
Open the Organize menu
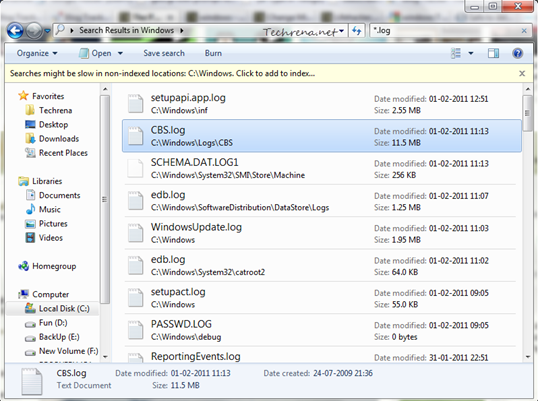click(37, 53)
